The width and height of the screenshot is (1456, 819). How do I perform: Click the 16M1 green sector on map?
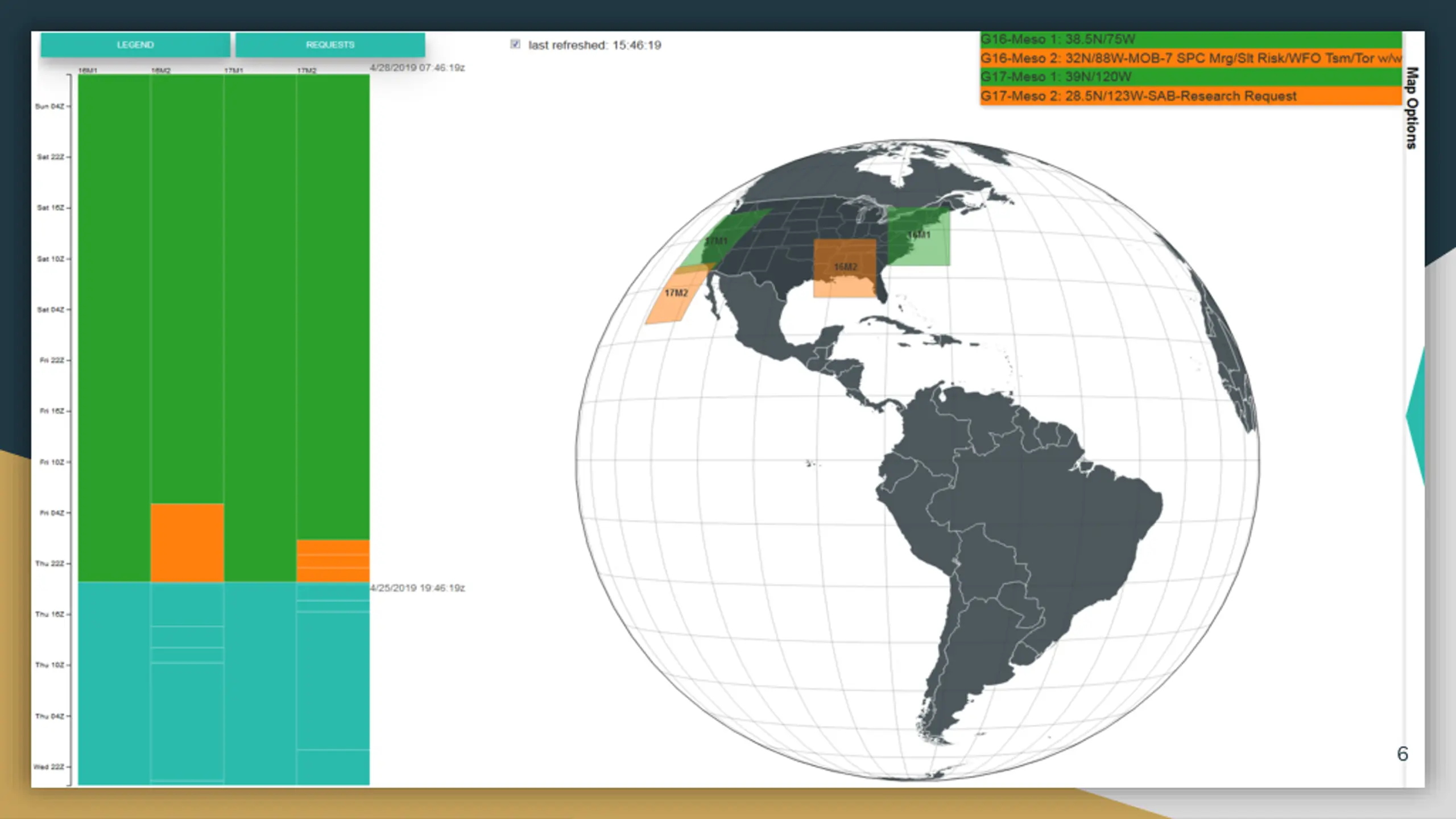coord(919,235)
